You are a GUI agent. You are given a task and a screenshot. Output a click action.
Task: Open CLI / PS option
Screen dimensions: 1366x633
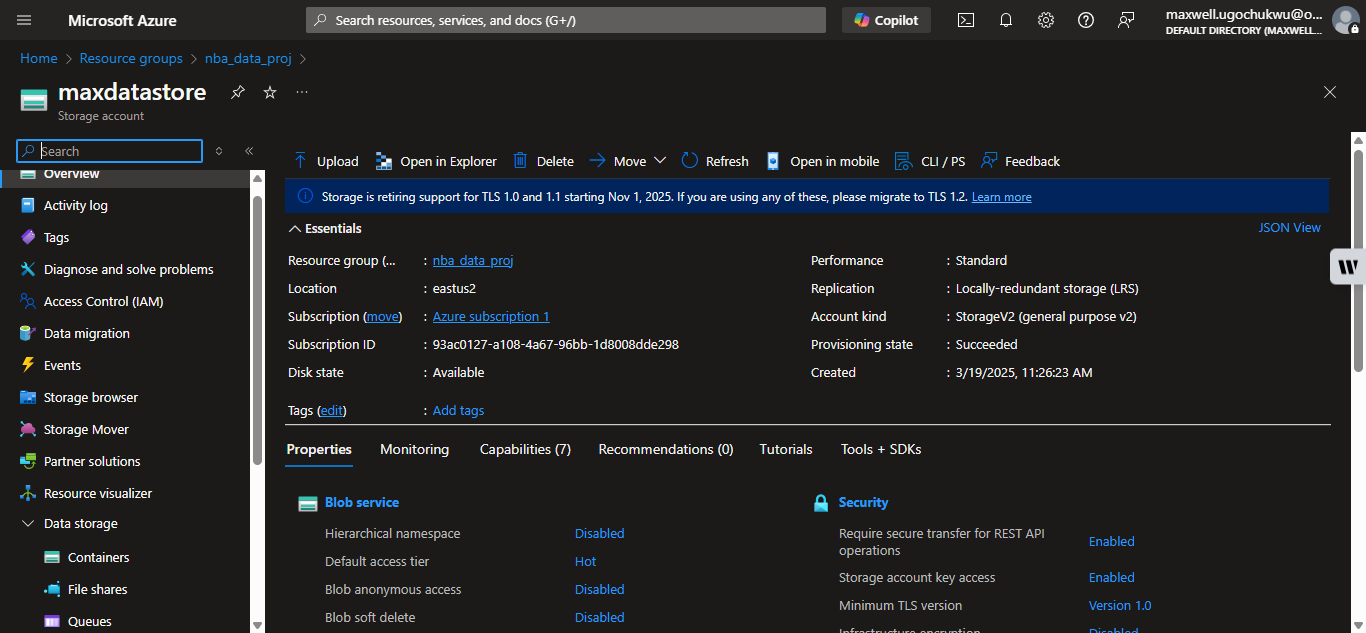tap(930, 161)
